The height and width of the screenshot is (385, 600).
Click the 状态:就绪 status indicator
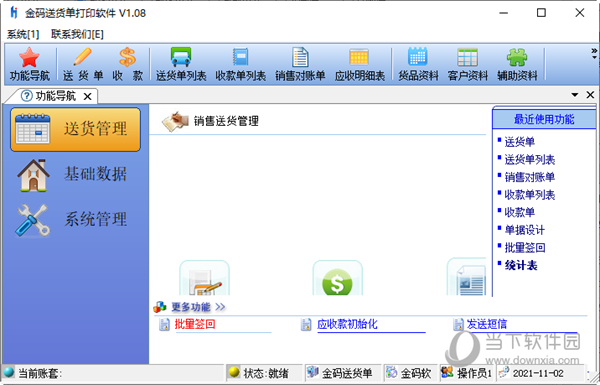click(x=266, y=373)
